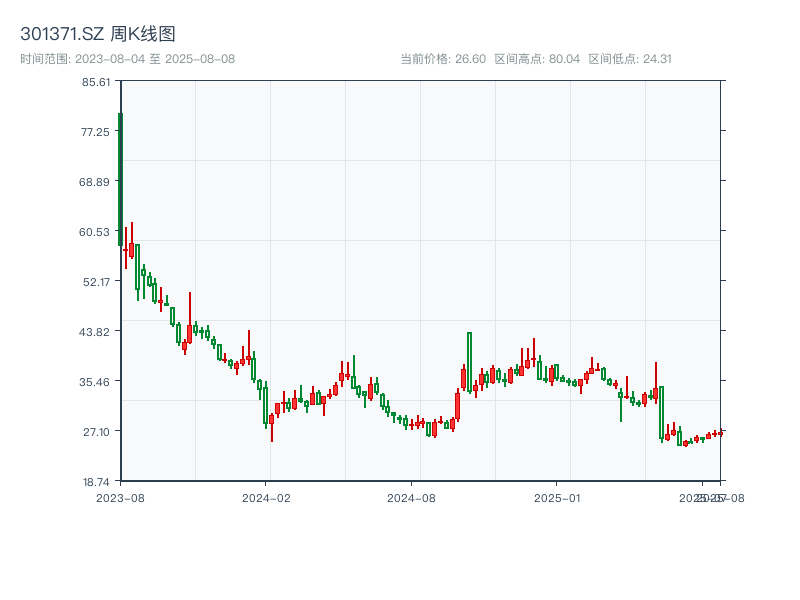Click the tall green candlestick after 2024-08

(x=469, y=360)
